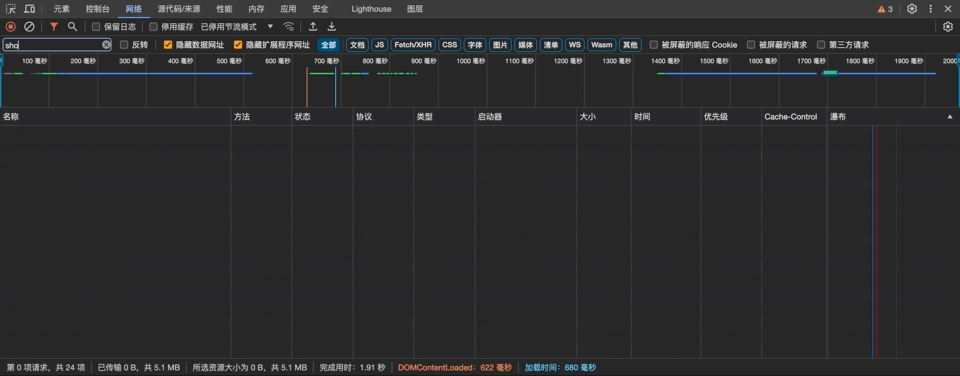The image size is (960, 376).
Task: Clear the network log
Action: click(29, 27)
